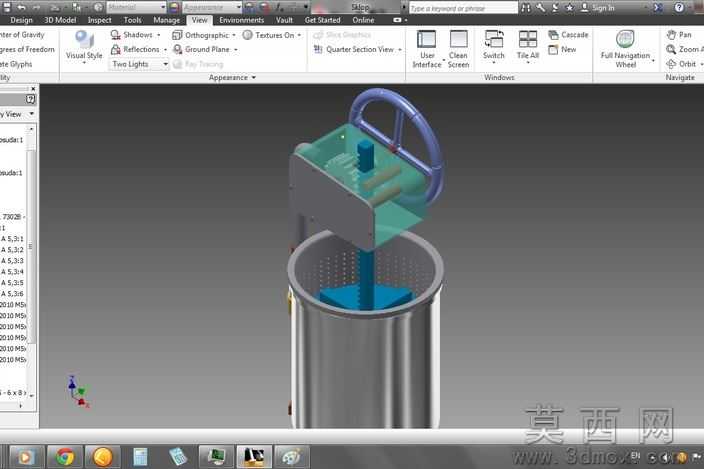Screen dimensions: 704x469
Task: Cascade the open windows
Action: [x=568, y=35]
